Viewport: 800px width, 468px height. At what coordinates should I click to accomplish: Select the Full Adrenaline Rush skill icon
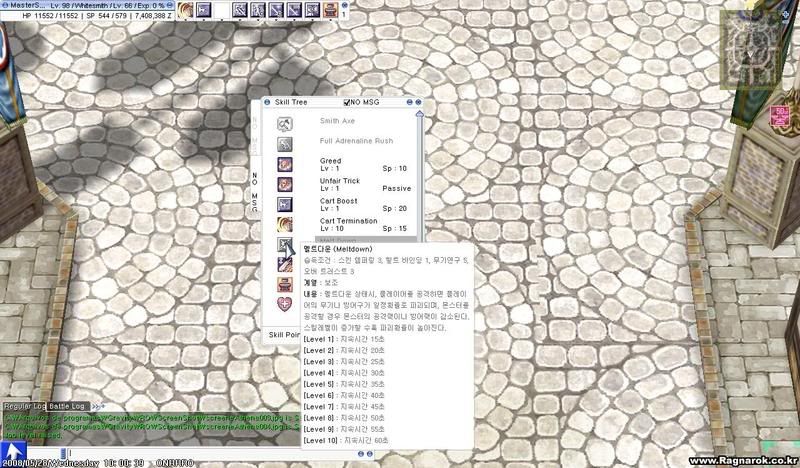[x=285, y=144]
